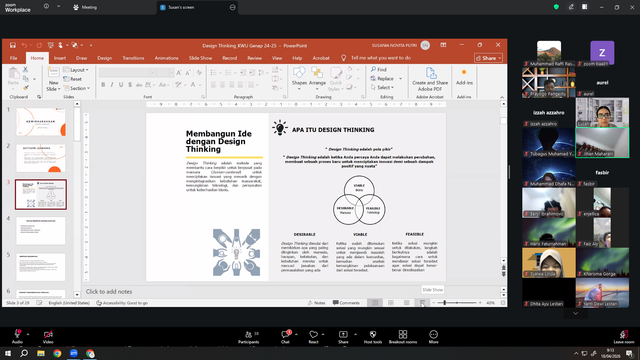
Task: Open the Insert ribbon tab
Action: coord(60,58)
